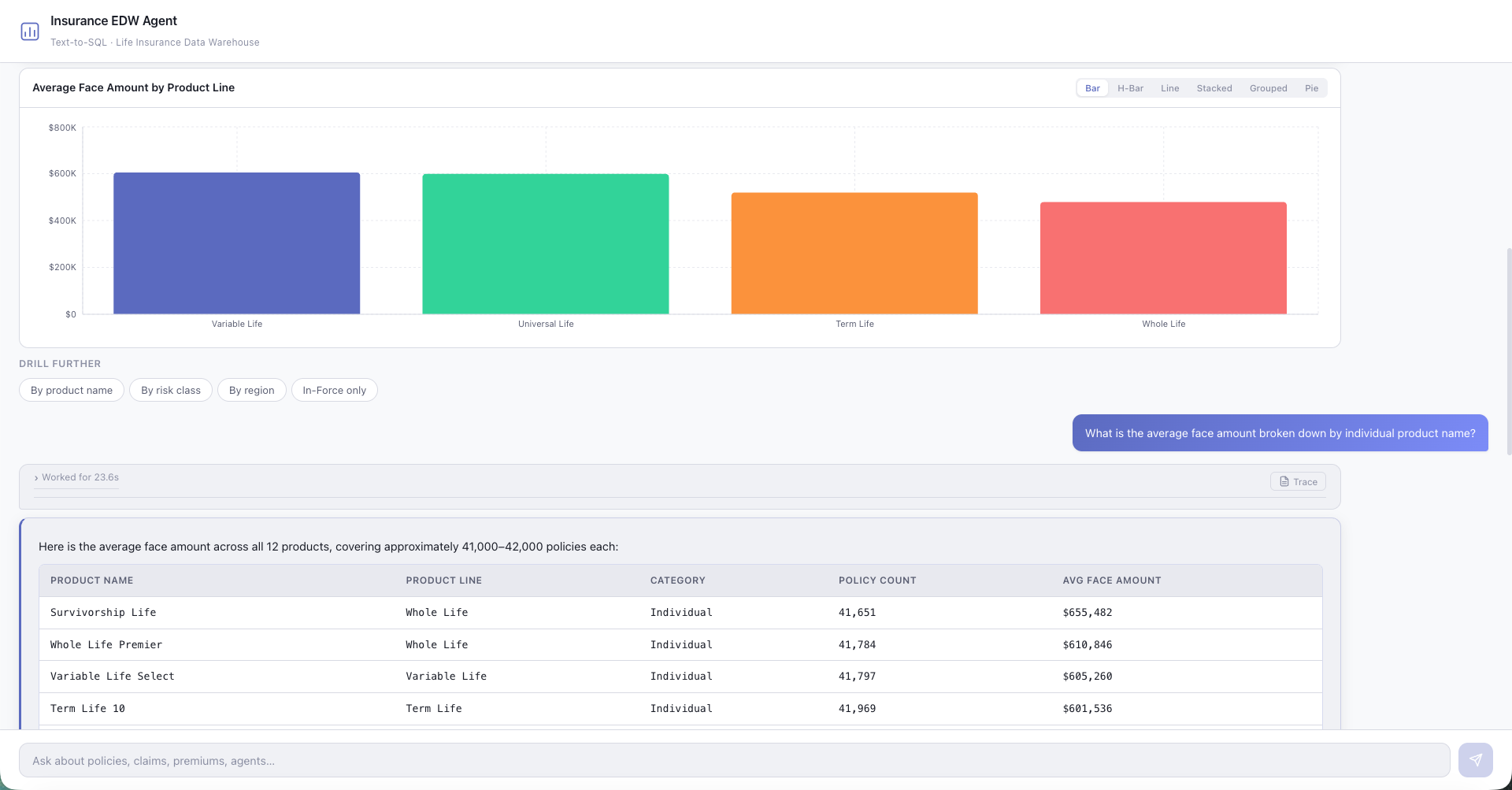The image size is (1512, 790).
Task: Apply the In-Force only filter chip
Action: coord(335,390)
